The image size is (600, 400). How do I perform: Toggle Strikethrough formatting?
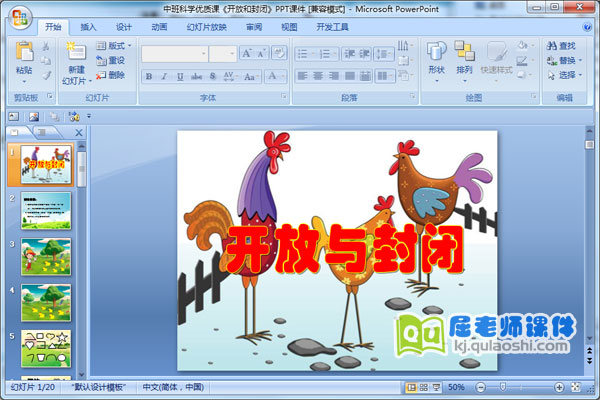coord(196,76)
